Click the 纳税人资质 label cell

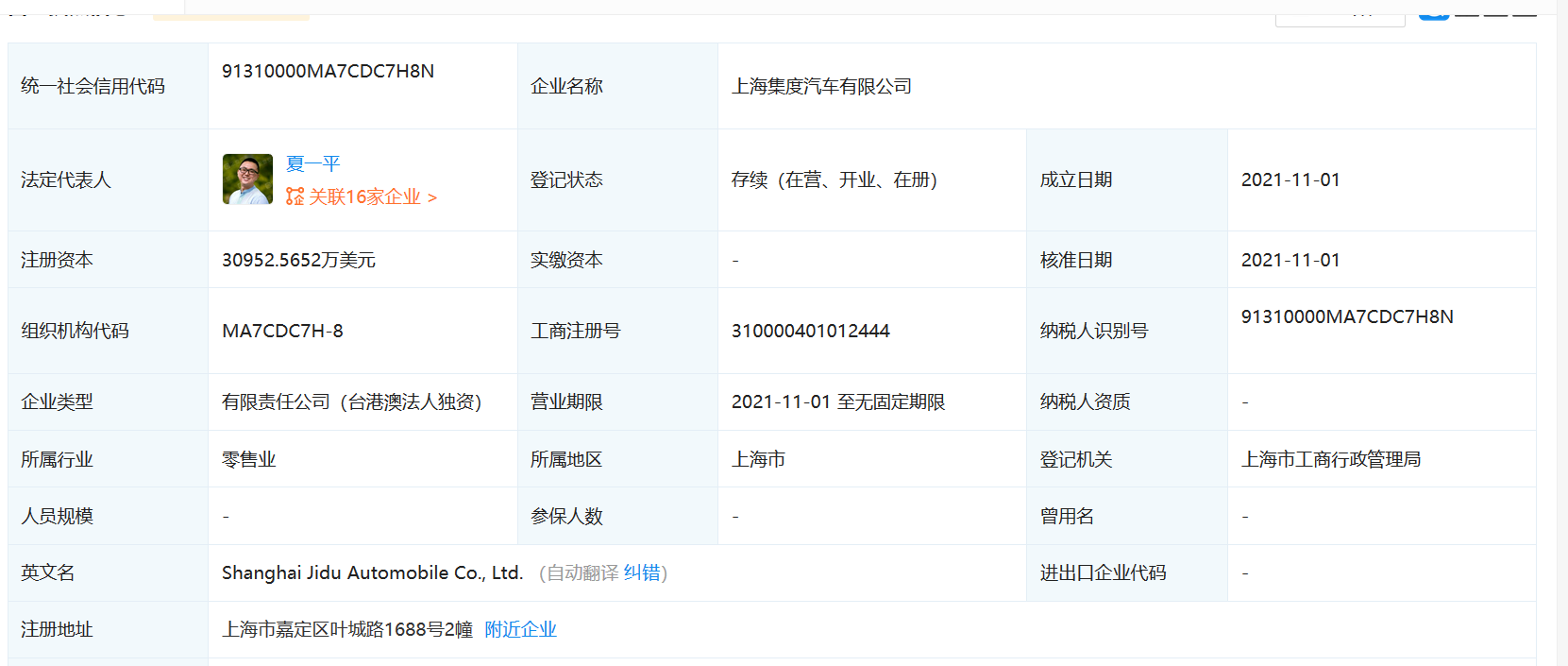(x=1127, y=401)
